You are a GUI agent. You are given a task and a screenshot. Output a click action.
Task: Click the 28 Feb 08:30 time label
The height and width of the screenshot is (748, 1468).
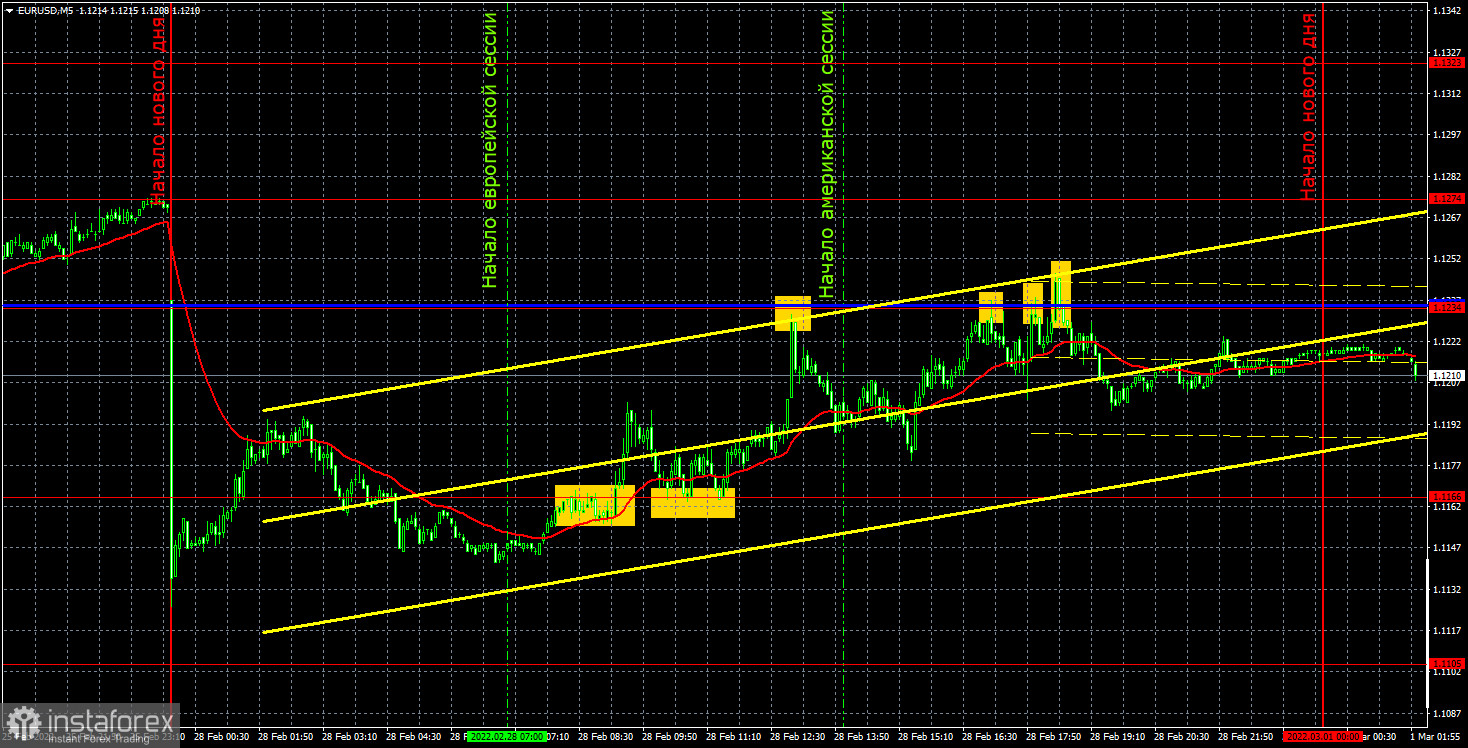click(x=606, y=736)
